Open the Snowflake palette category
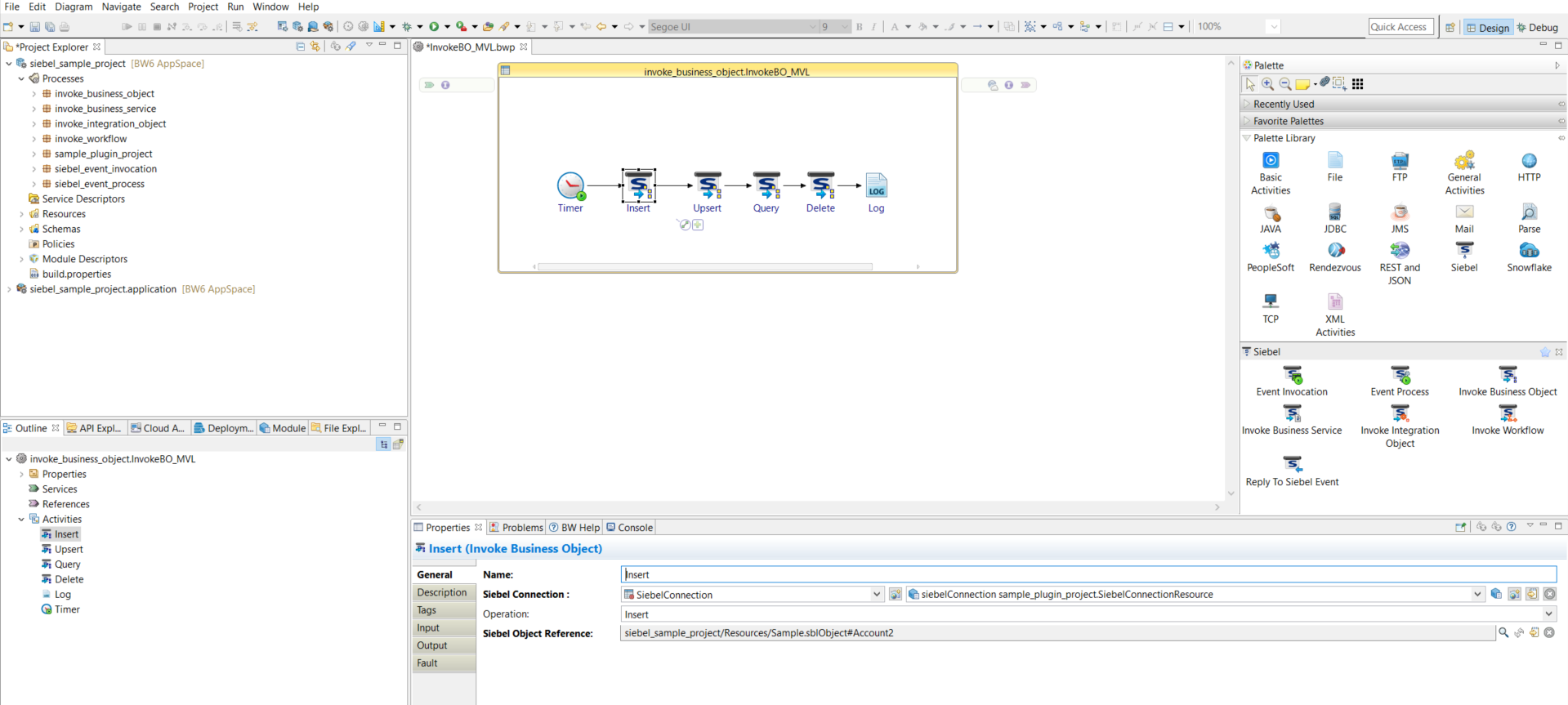This screenshot has width=1568, height=705. tap(1529, 257)
